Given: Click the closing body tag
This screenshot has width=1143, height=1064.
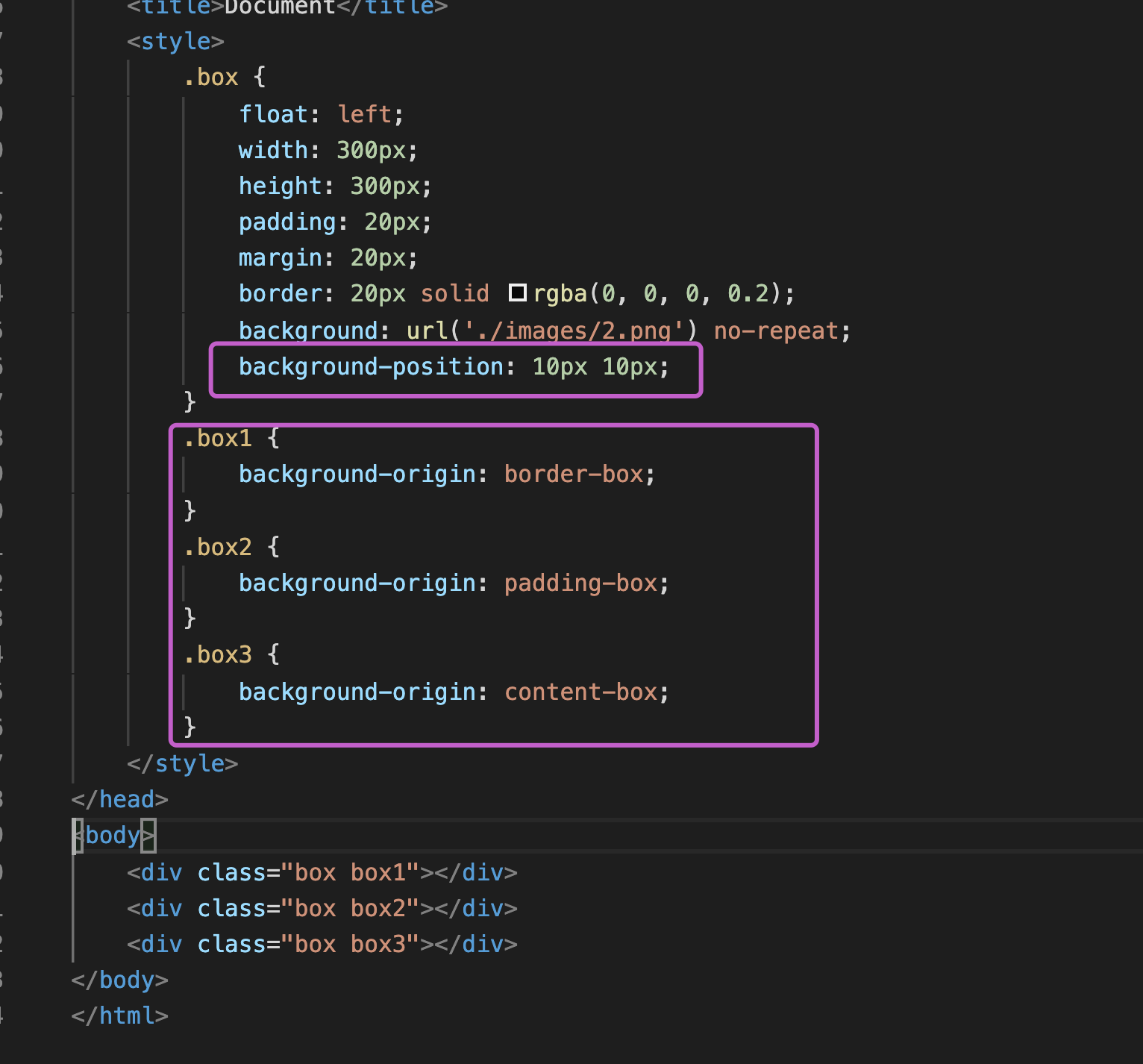Looking at the screenshot, I should click(x=119, y=980).
